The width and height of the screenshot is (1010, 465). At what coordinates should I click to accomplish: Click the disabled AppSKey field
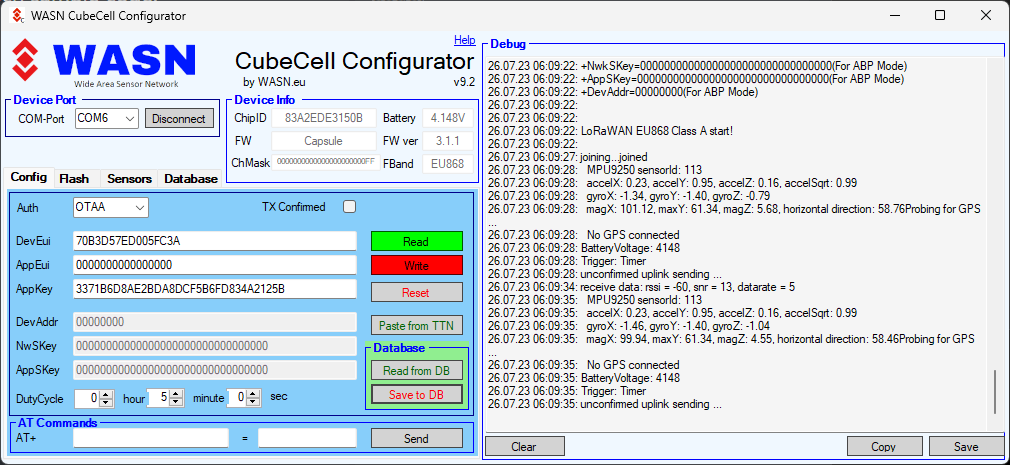click(214, 370)
